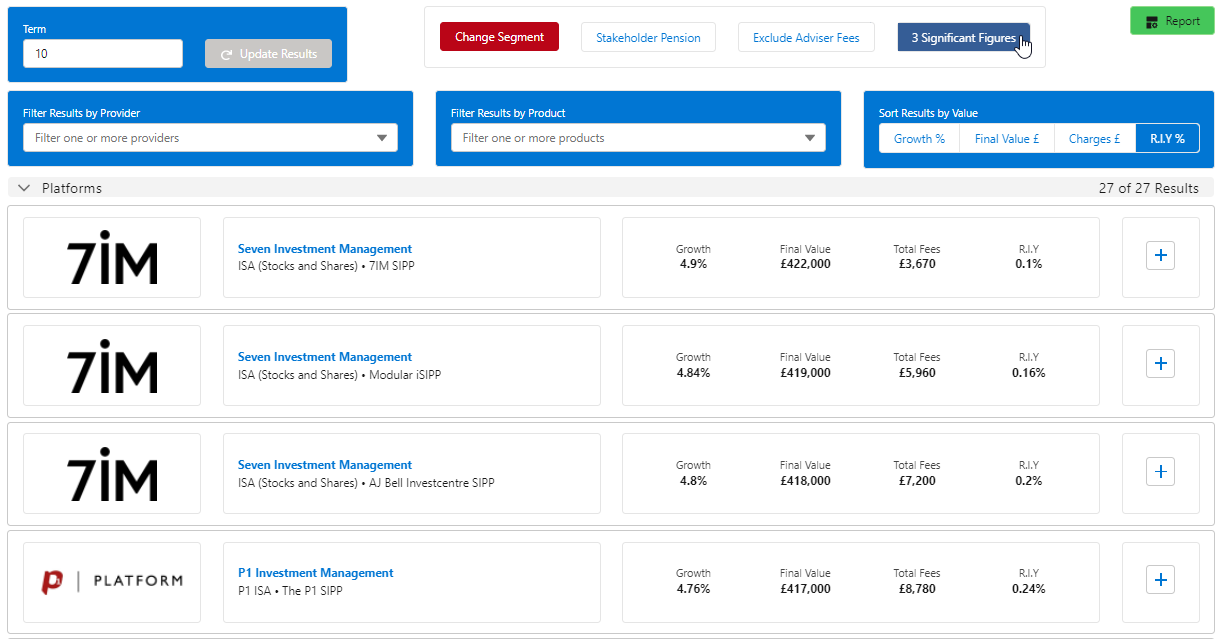The height and width of the screenshot is (639, 1221).
Task: Click the £5,960 total fees value
Action: [x=917, y=372]
